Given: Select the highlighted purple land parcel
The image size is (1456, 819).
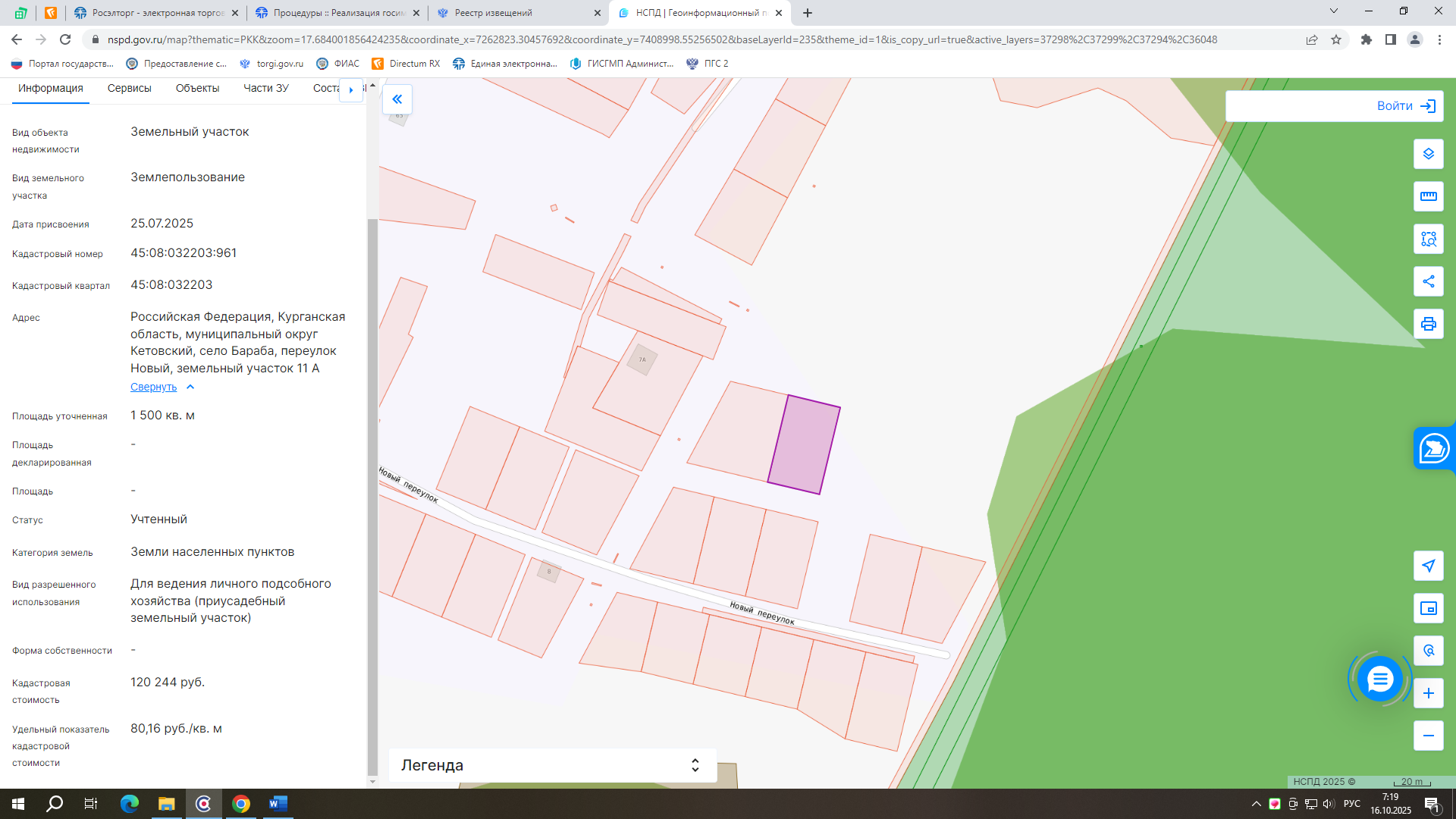Looking at the screenshot, I should (x=804, y=444).
